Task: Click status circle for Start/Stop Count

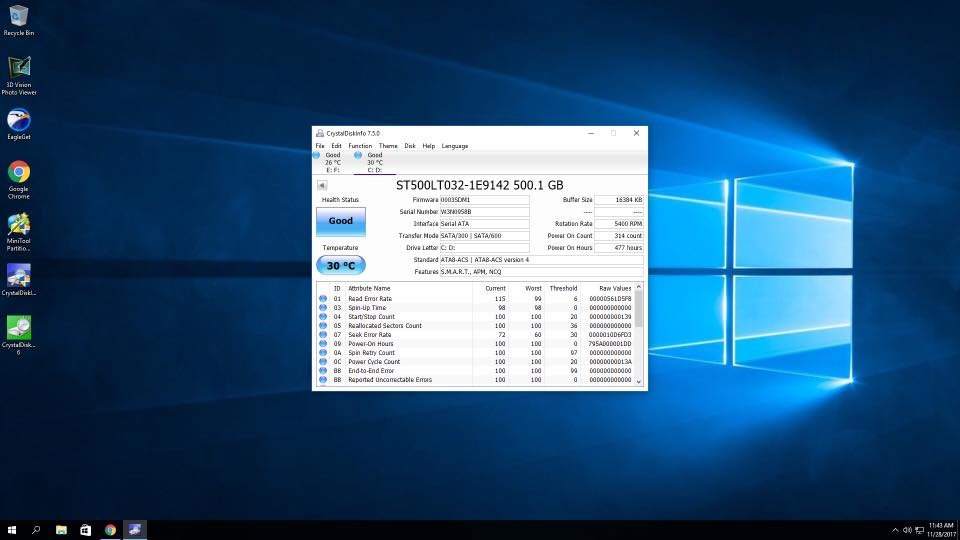Action: click(x=323, y=317)
